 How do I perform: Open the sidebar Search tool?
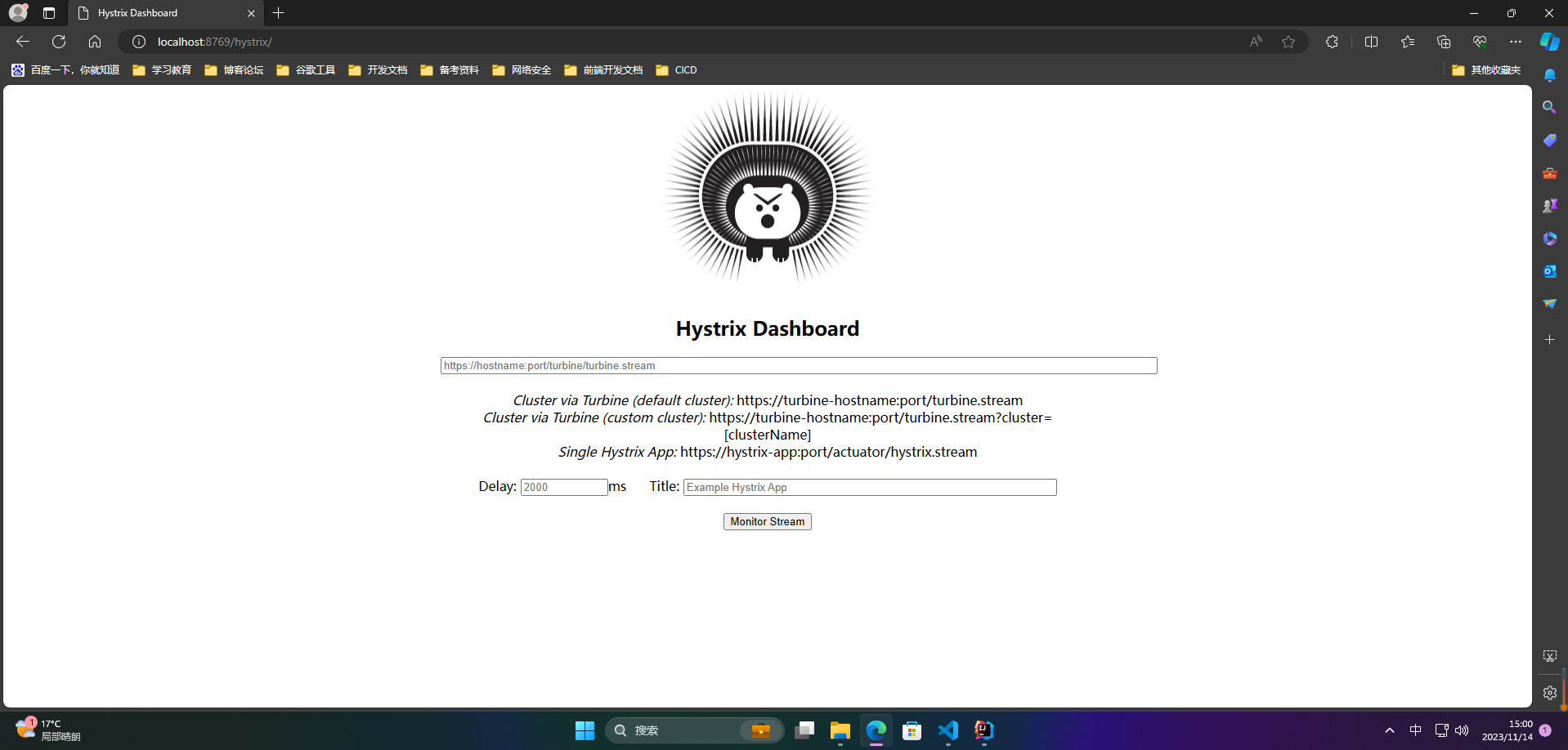pyautogui.click(x=1549, y=107)
